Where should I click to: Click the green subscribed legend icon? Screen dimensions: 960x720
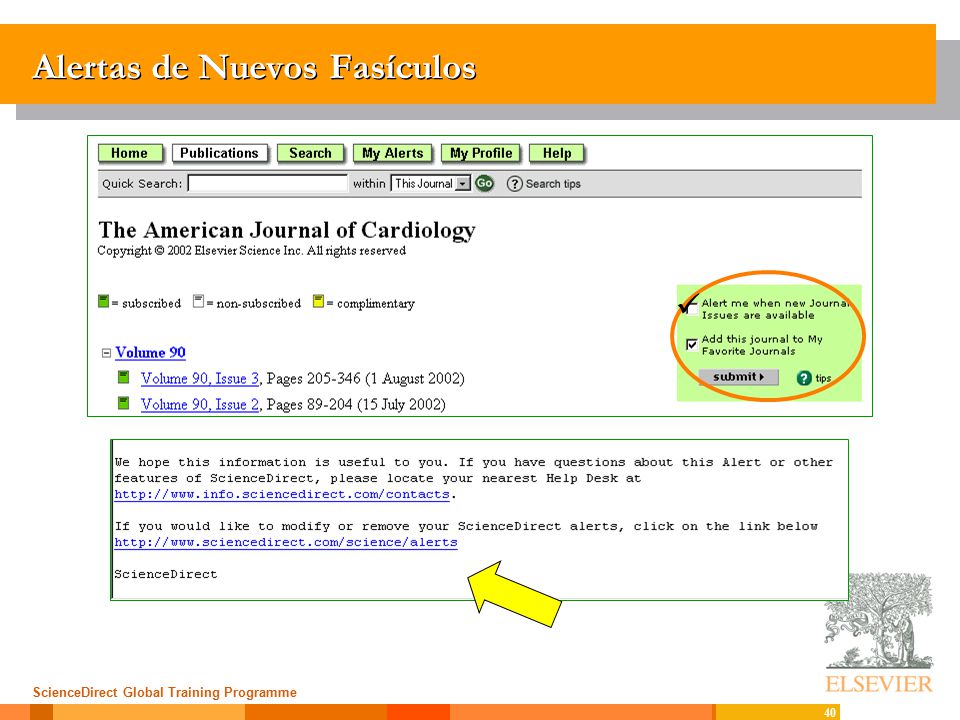[x=103, y=301]
